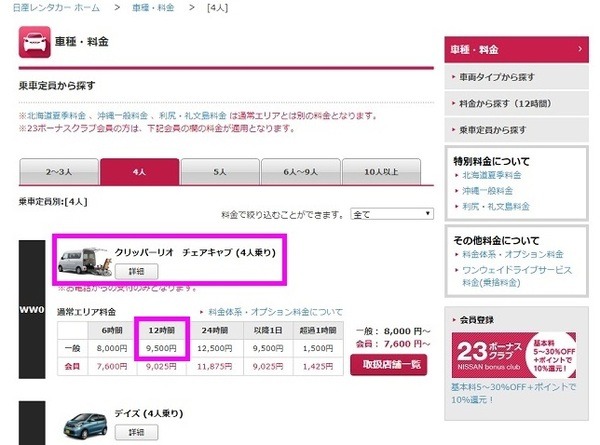Image resolution: width=600 pixels, height=445 pixels.
Task: Click the chevron arrow on the red 車種・料金 sidebar header
Action: click(x=580, y=49)
